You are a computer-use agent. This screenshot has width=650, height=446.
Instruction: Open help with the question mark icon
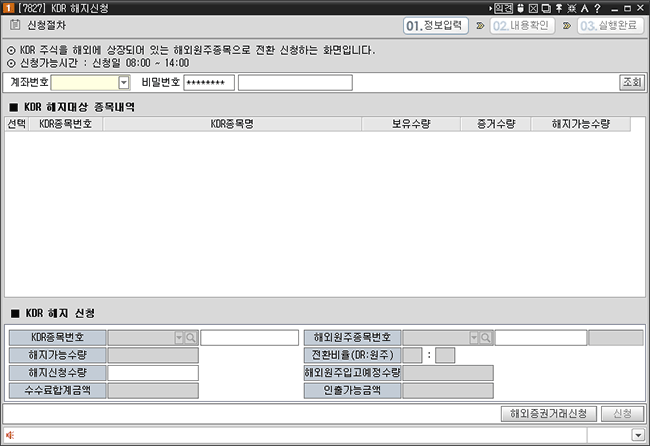click(x=597, y=8)
